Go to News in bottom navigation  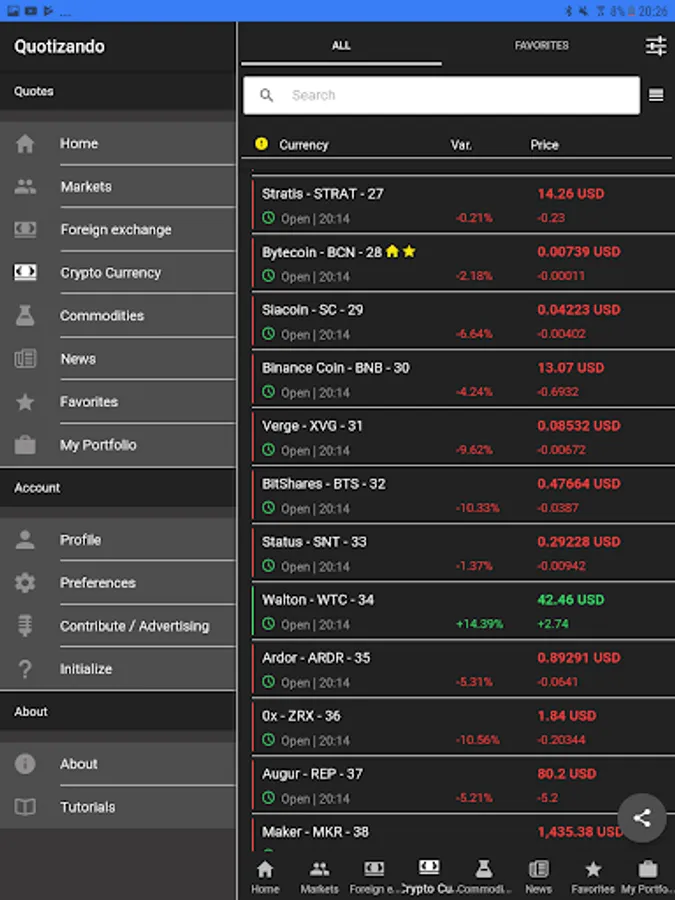click(x=538, y=874)
